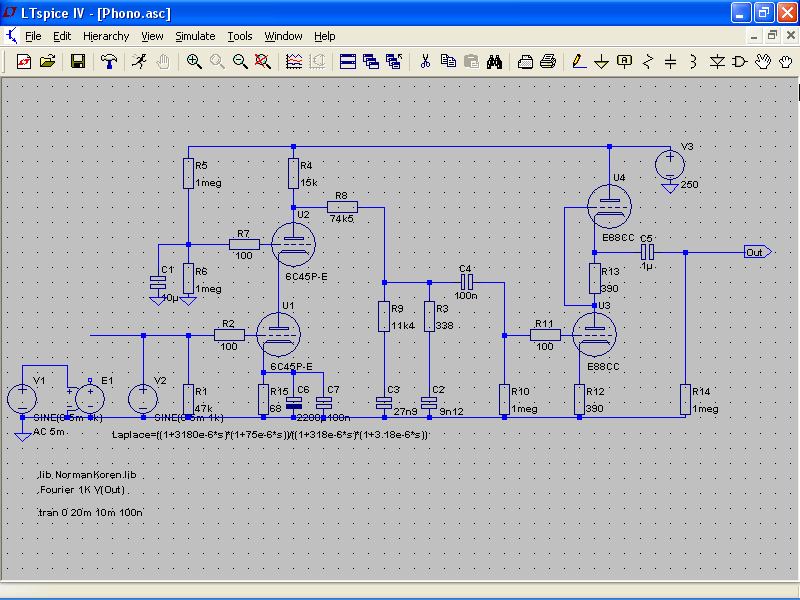Open the File menu
800x600 pixels.
[x=33, y=36]
